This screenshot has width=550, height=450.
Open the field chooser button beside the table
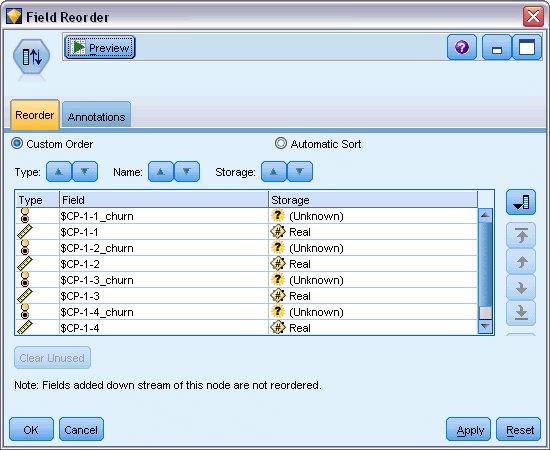[521, 202]
